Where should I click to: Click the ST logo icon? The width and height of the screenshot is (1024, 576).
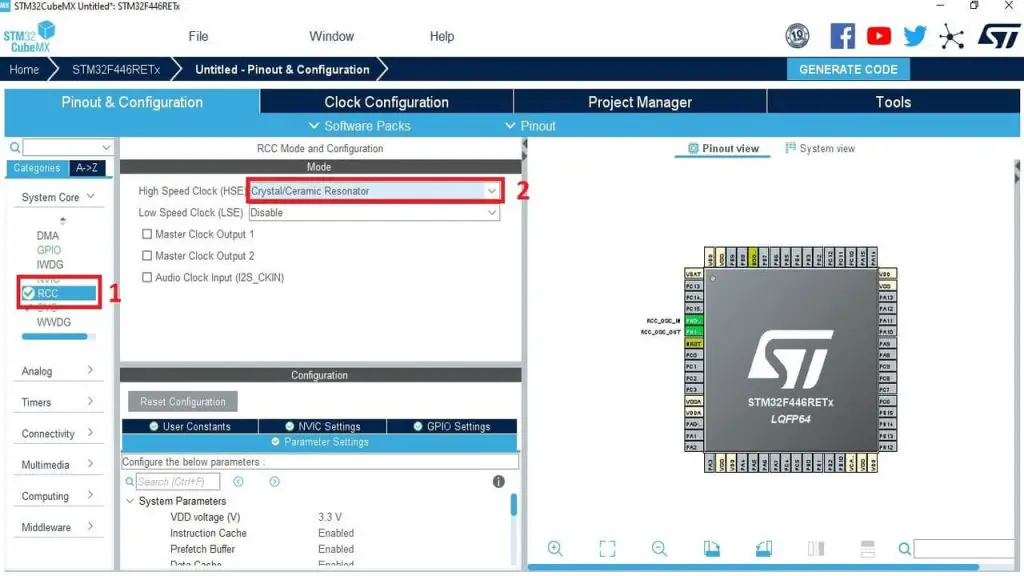tap(999, 36)
